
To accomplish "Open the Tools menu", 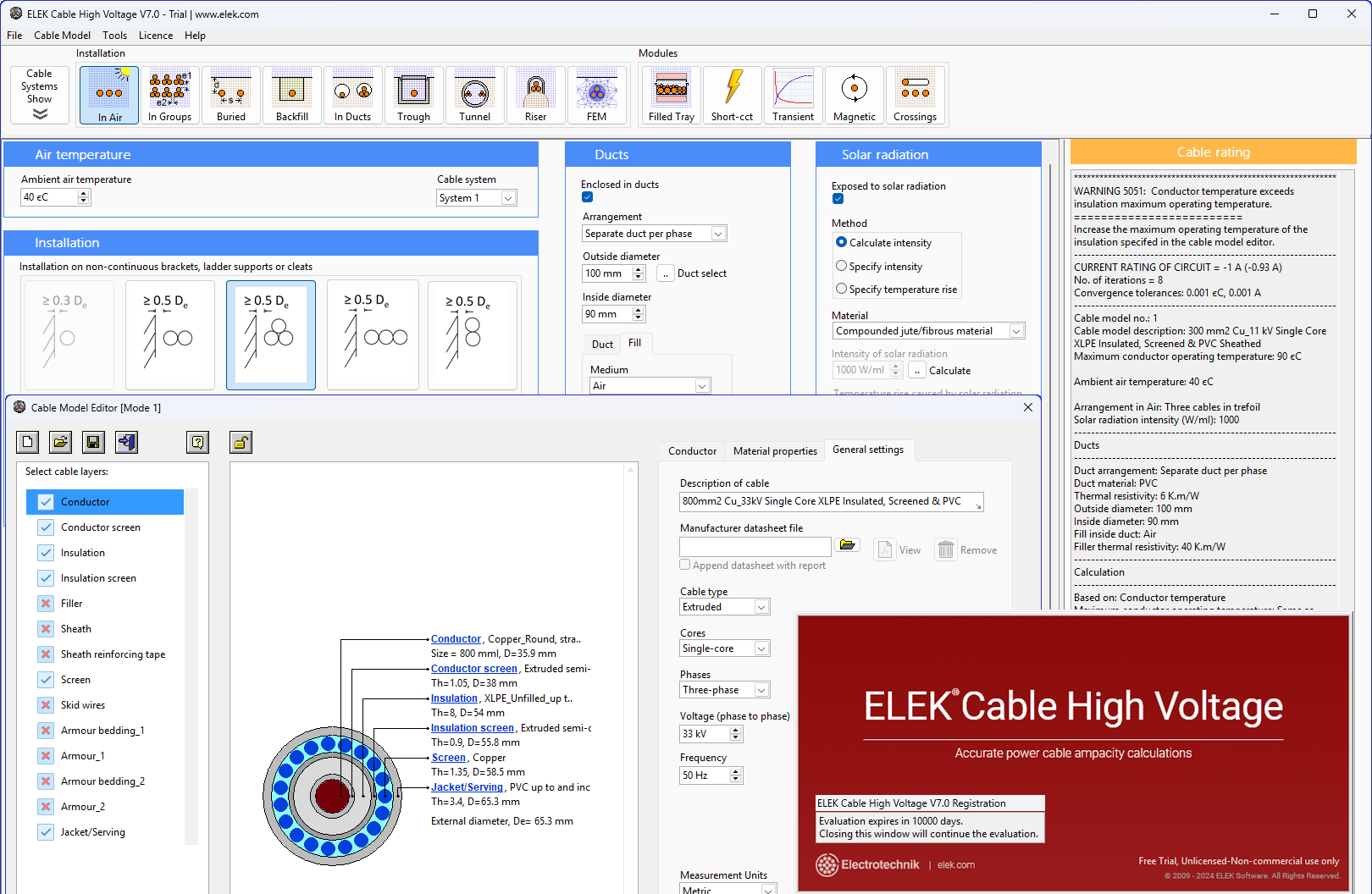I will [x=115, y=36].
